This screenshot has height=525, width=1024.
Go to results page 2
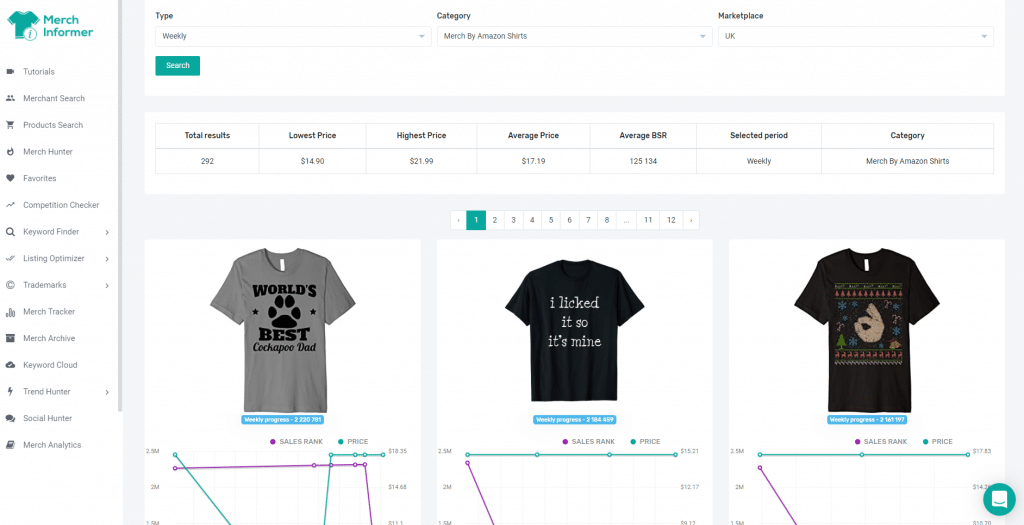495,220
